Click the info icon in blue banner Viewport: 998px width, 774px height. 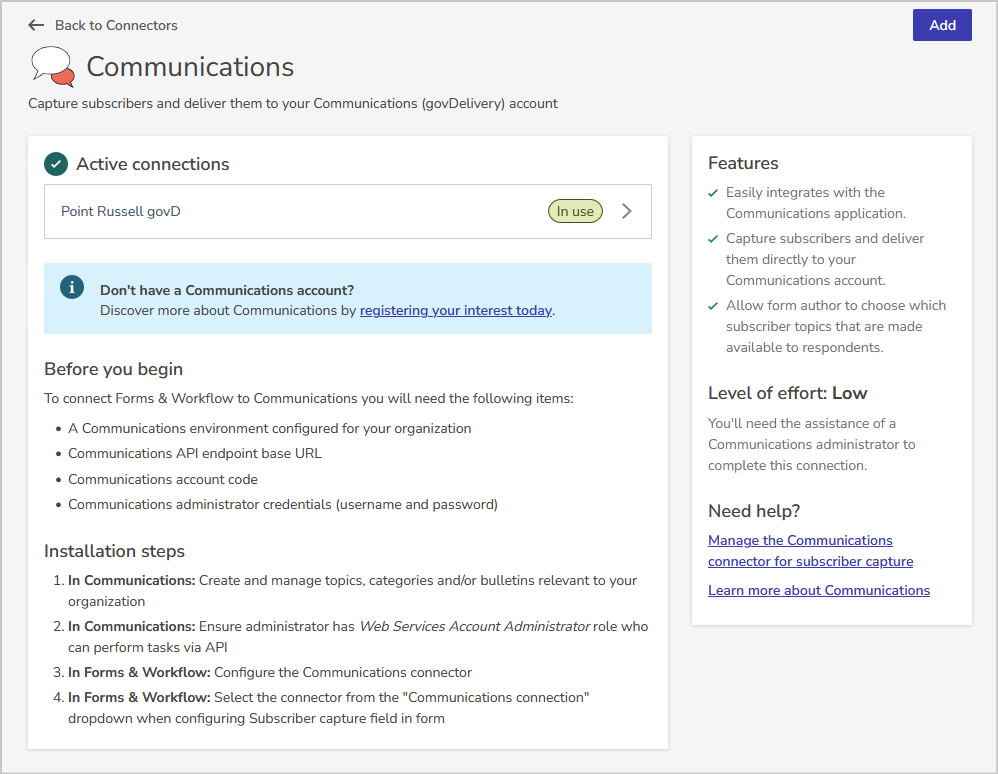point(72,287)
